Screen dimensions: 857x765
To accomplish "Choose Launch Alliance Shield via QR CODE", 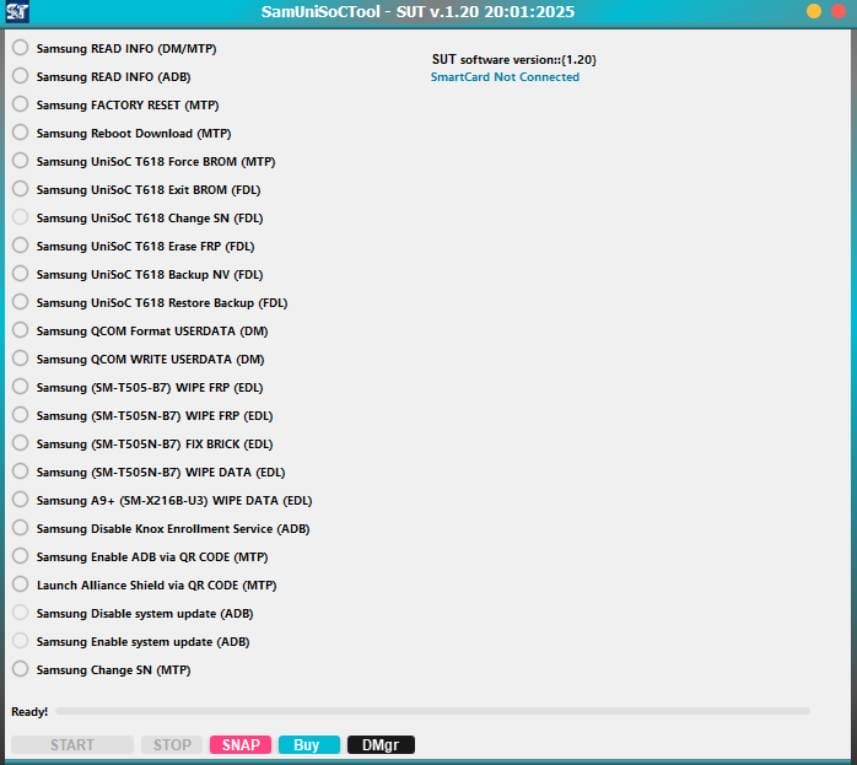I will tap(20, 585).
